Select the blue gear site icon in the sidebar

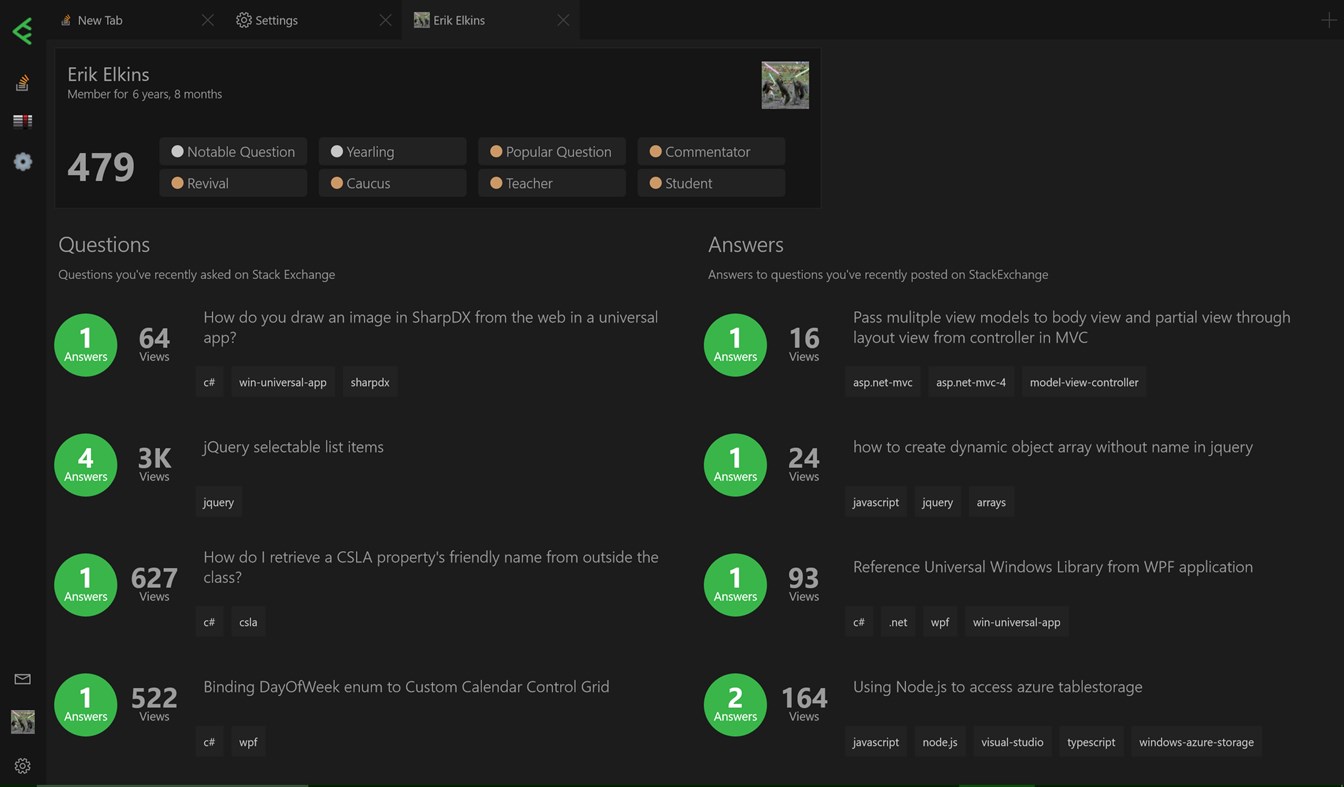(22, 162)
